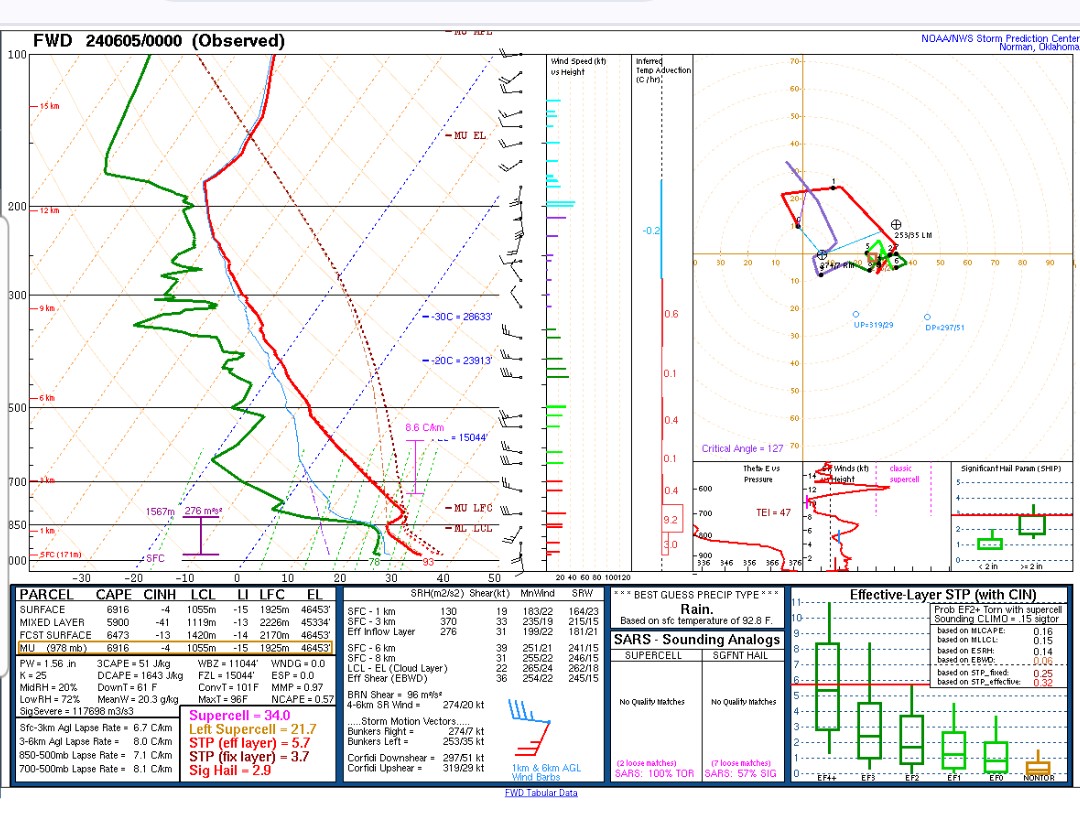Click the DownT = 61 F value

click(x=128, y=688)
